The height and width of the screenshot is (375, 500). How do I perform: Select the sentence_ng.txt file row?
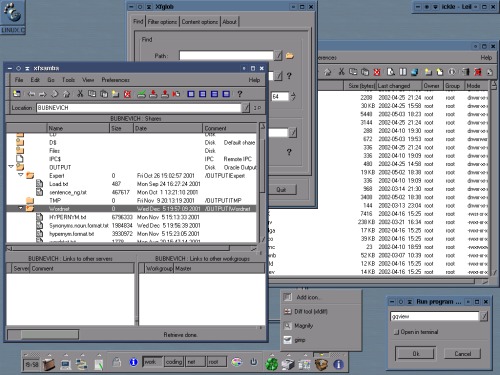tap(131, 192)
